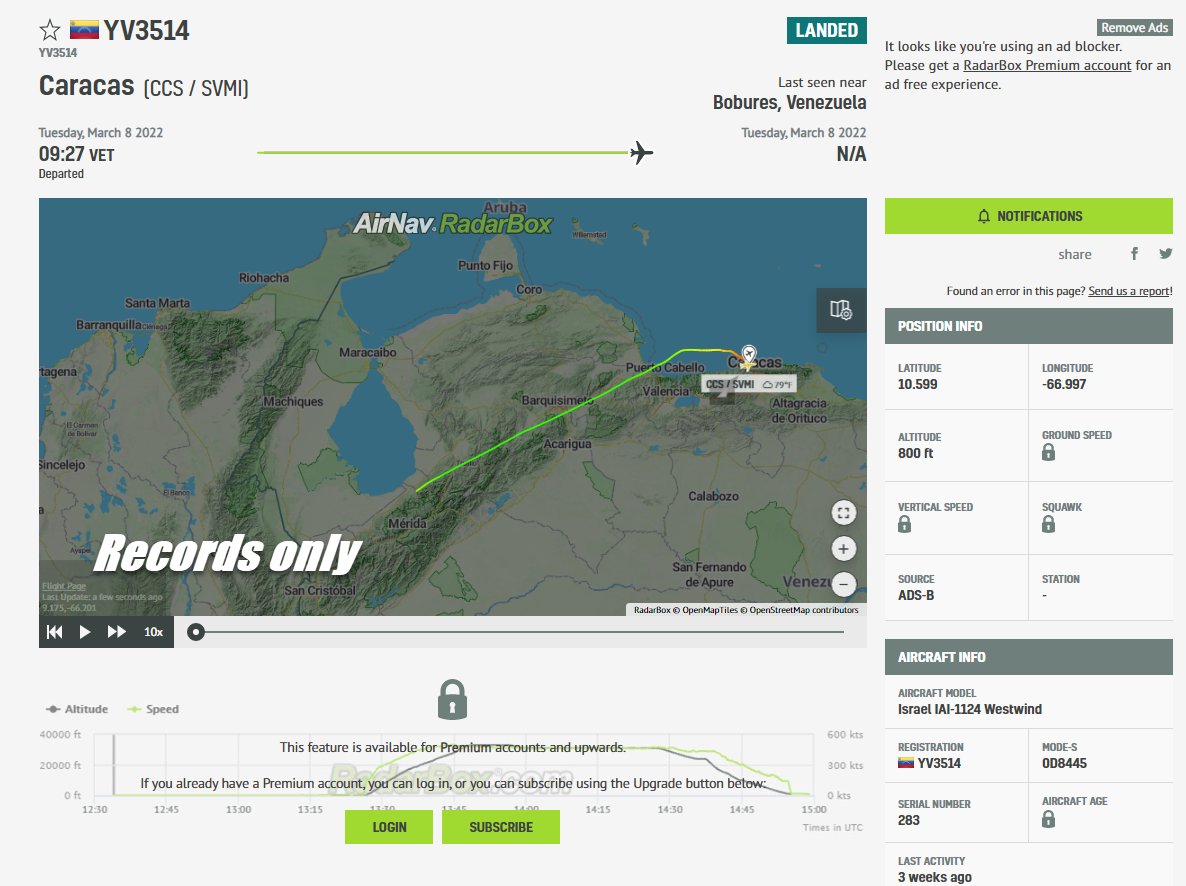Image resolution: width=1186 pixels, height=886 pixels.
Task: Open the map layers settings icon
Action: pyautogui.click(x=841, y=309)
